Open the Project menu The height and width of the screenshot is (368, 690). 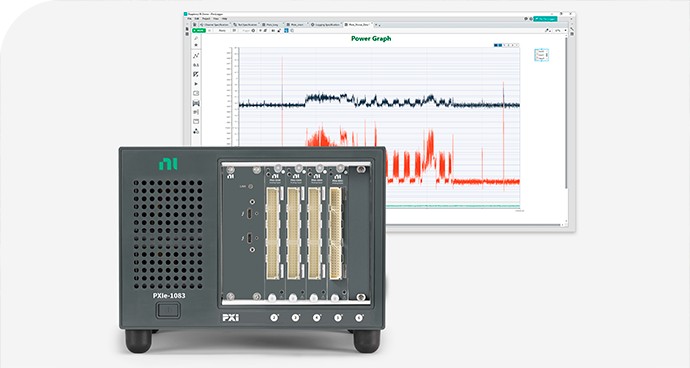206,18
